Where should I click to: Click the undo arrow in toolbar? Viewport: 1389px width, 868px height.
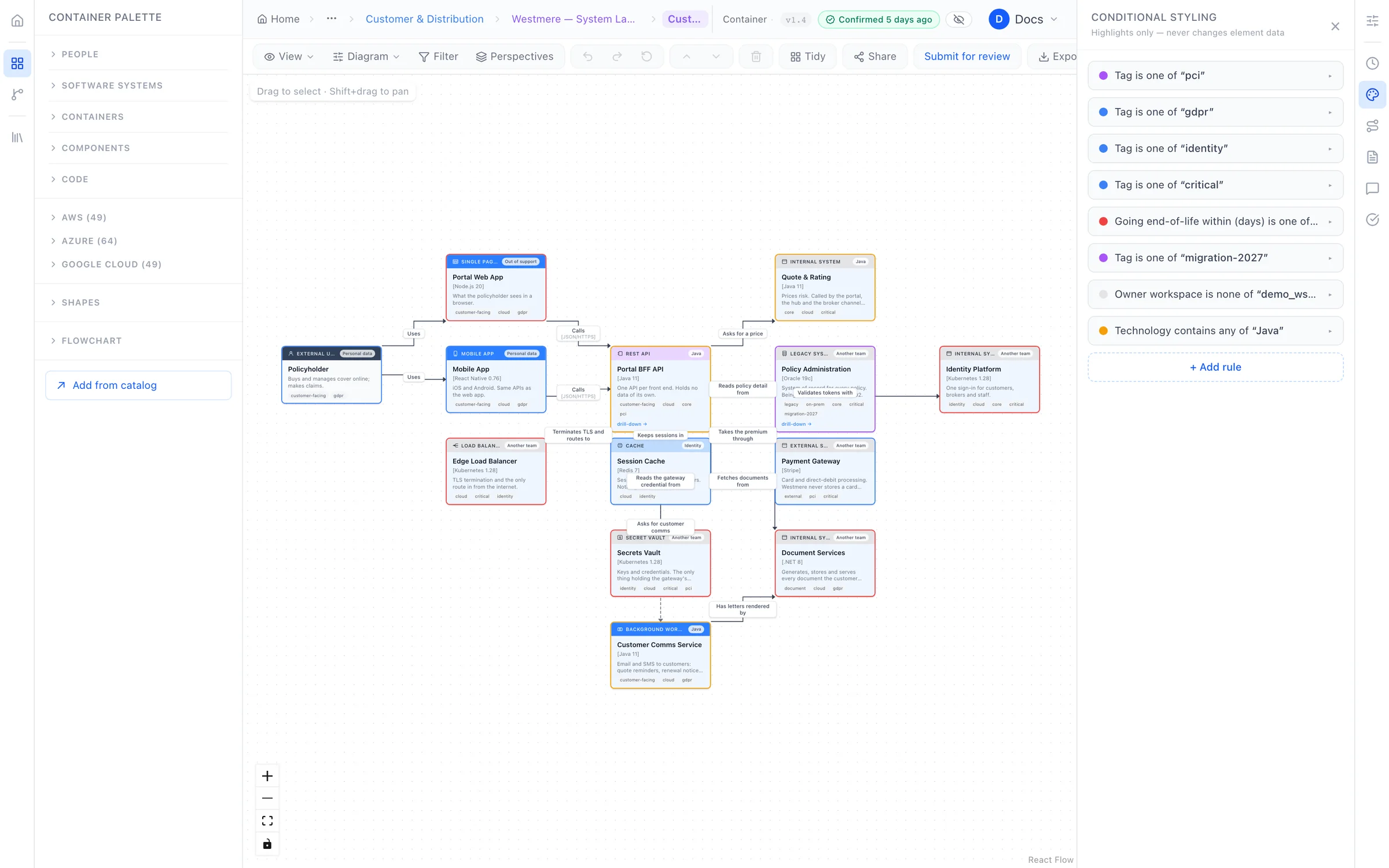point(587,57)
